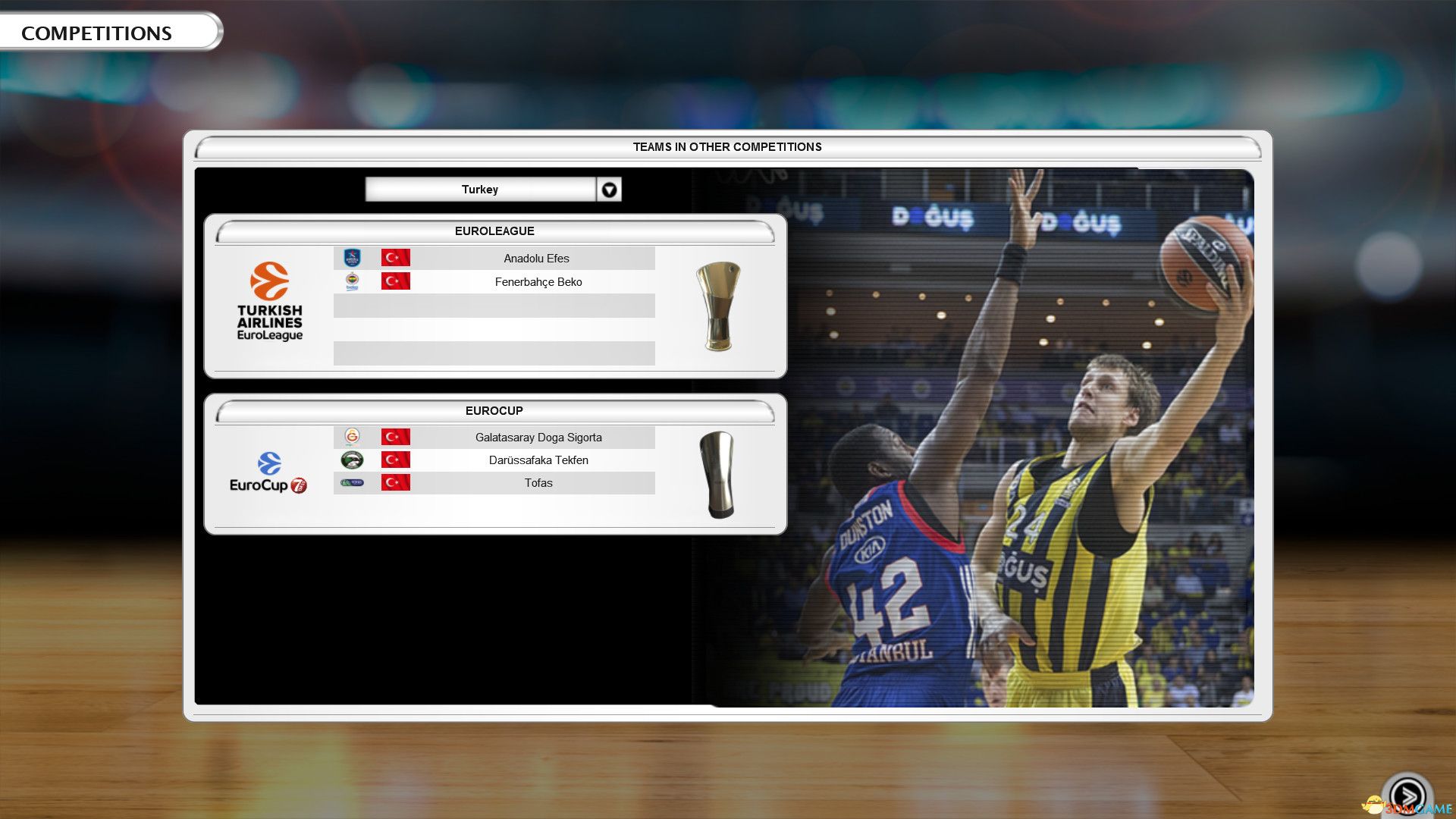Select Anadolu Efes team row
1456x819 pixels.
(x=535, y=258)
